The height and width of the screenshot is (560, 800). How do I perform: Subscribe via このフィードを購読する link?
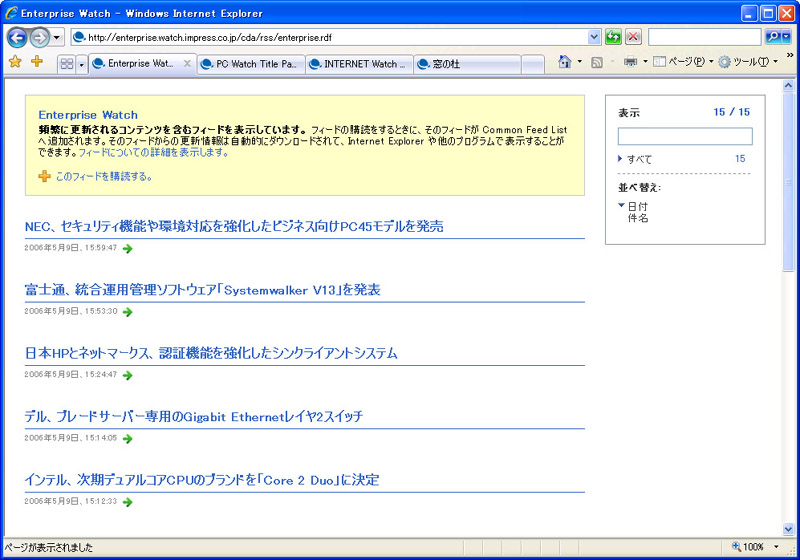click(104, 176)
